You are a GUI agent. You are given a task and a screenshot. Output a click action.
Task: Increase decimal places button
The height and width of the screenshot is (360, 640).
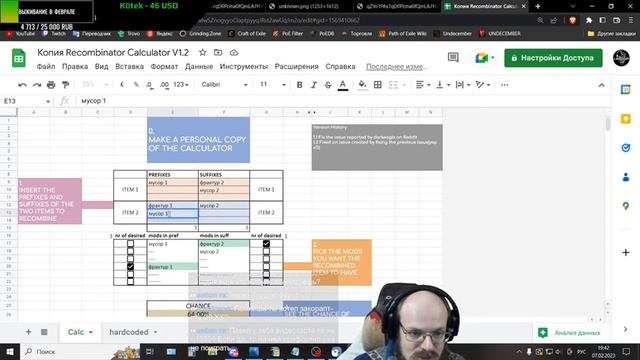coord(164,84)
